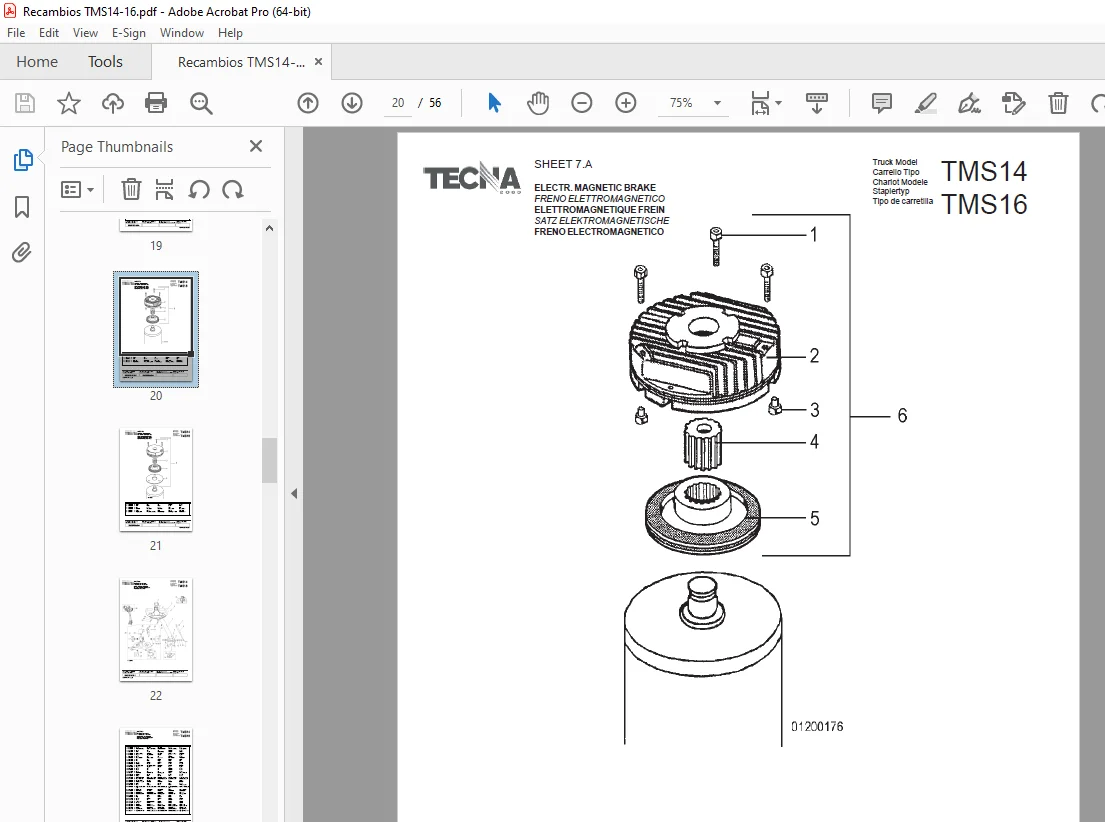Open the Bookmarks sidebar panel
The height and width of the screenshot is (822, 1105).
[22, 207]
